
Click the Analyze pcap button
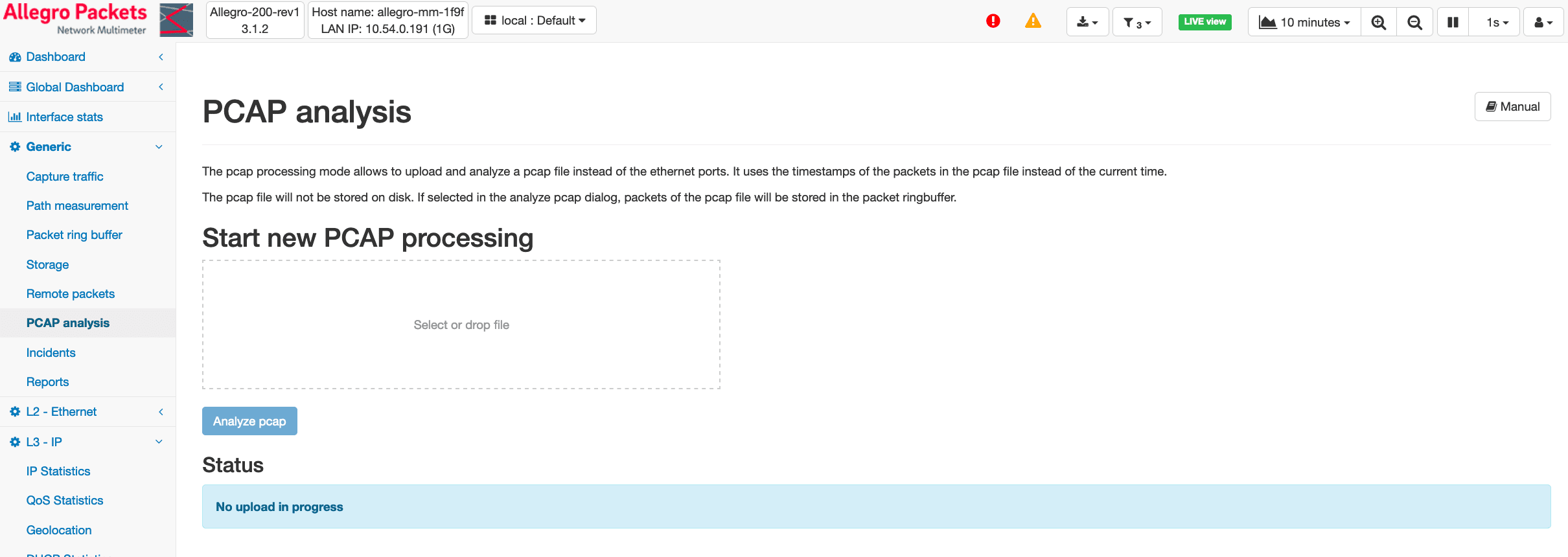click(x=249, y=421)
